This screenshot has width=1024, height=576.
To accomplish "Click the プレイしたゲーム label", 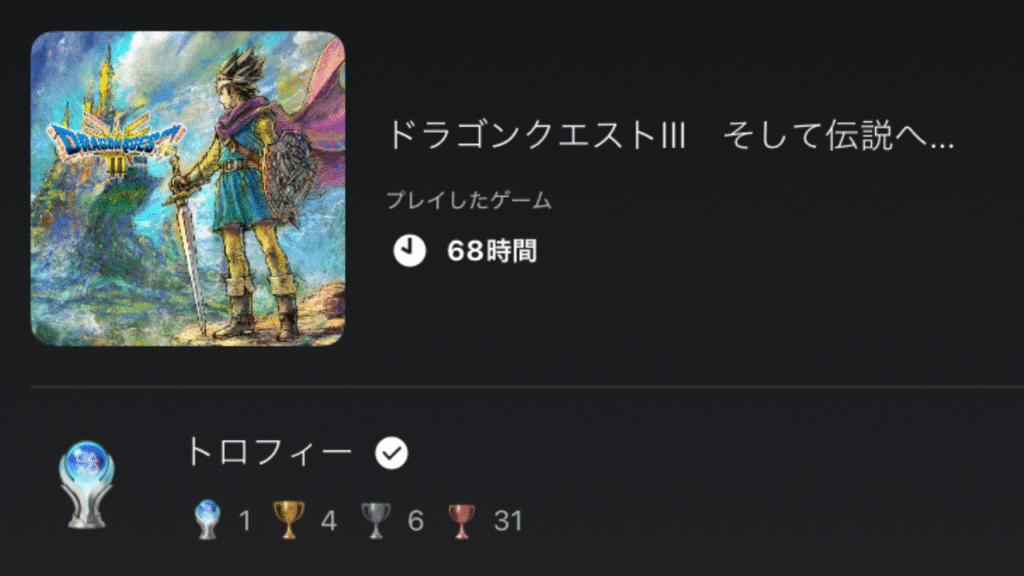I will 469,200.
